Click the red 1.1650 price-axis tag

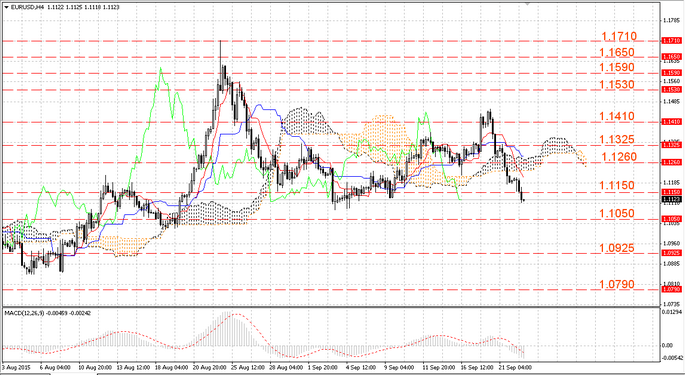click(671, 57)
